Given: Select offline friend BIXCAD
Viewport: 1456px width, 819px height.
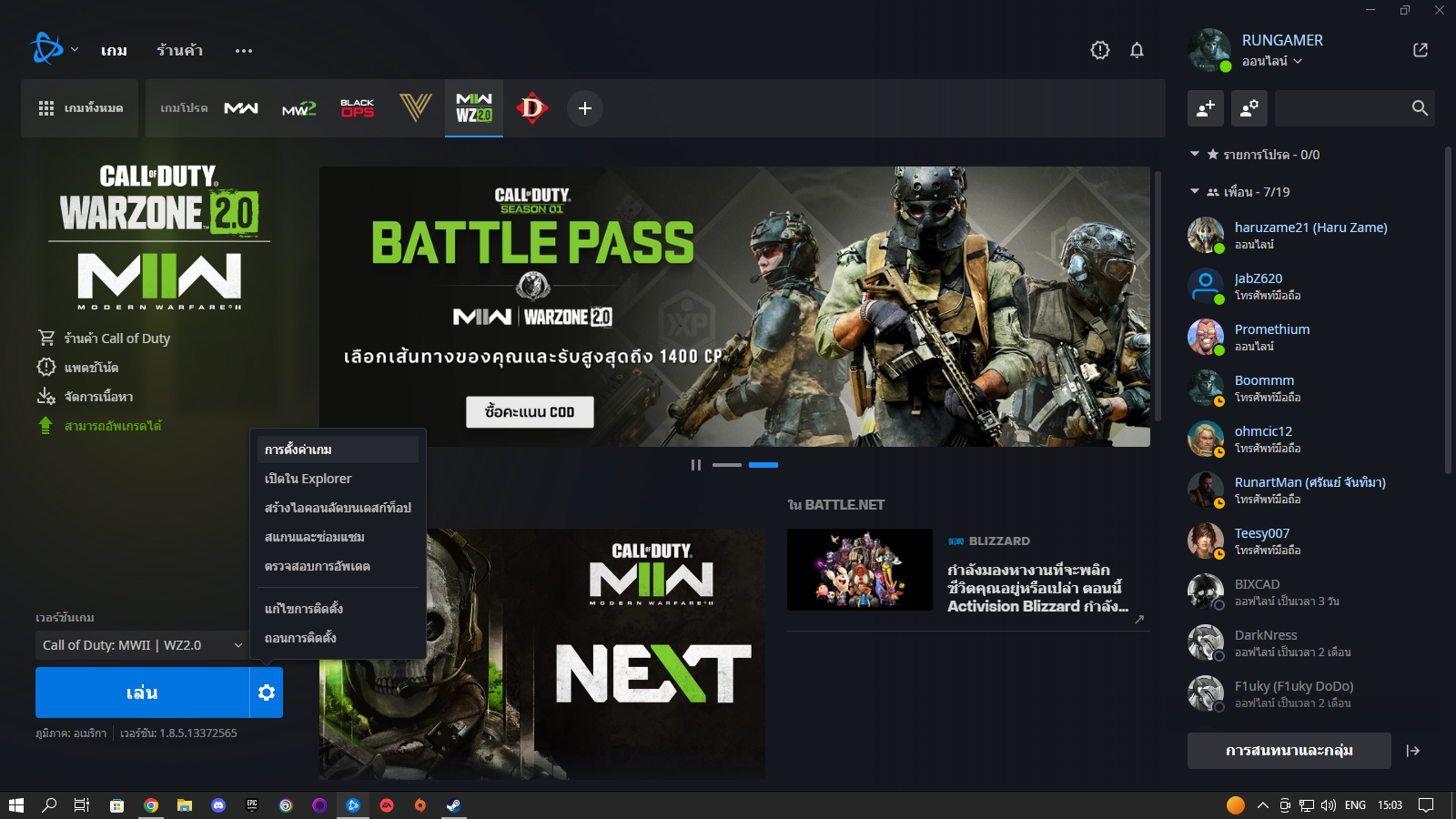Looking at the screenshot, I should point(1310,591).
